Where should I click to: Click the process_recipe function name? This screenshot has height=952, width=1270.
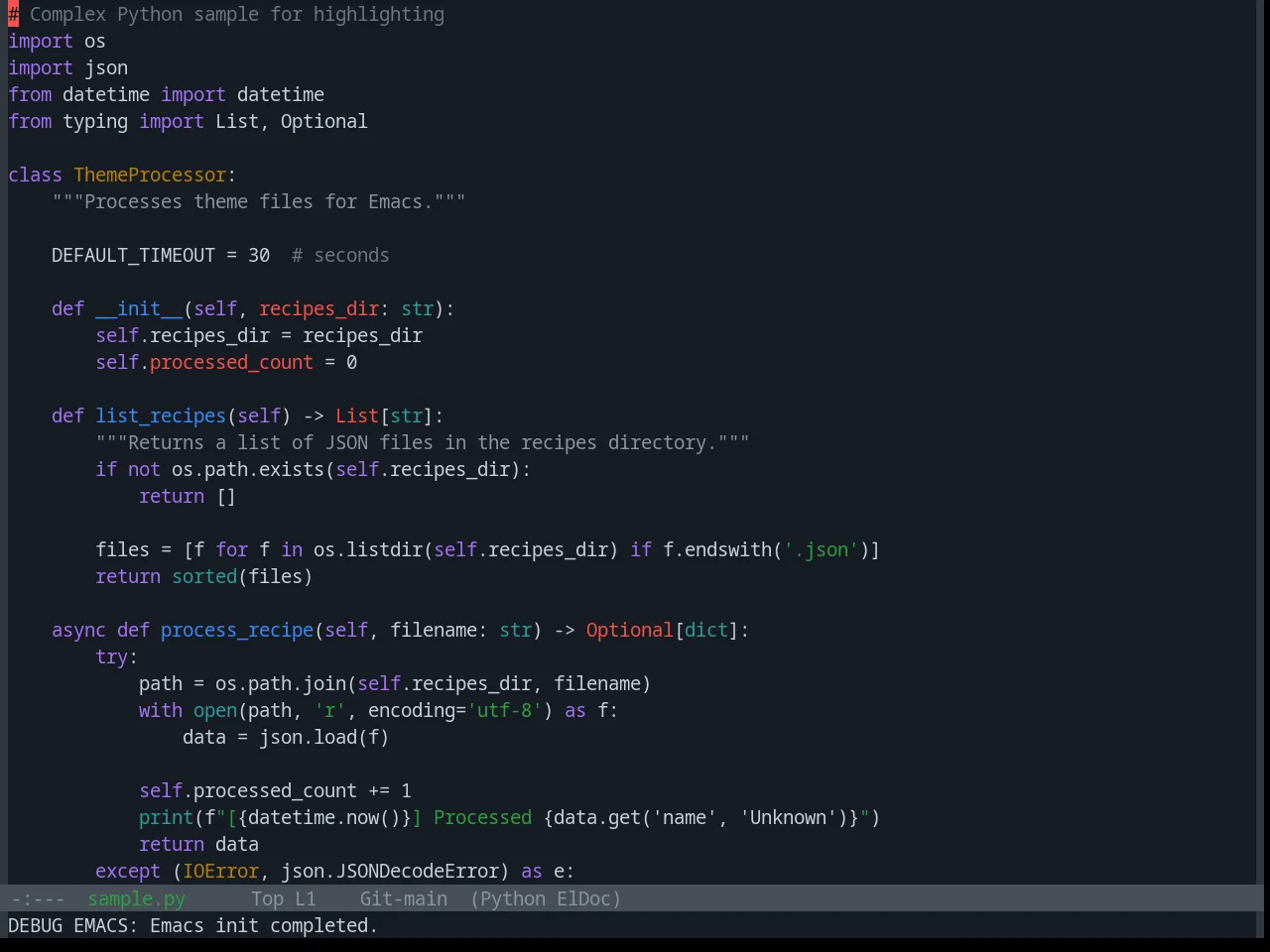237,630
